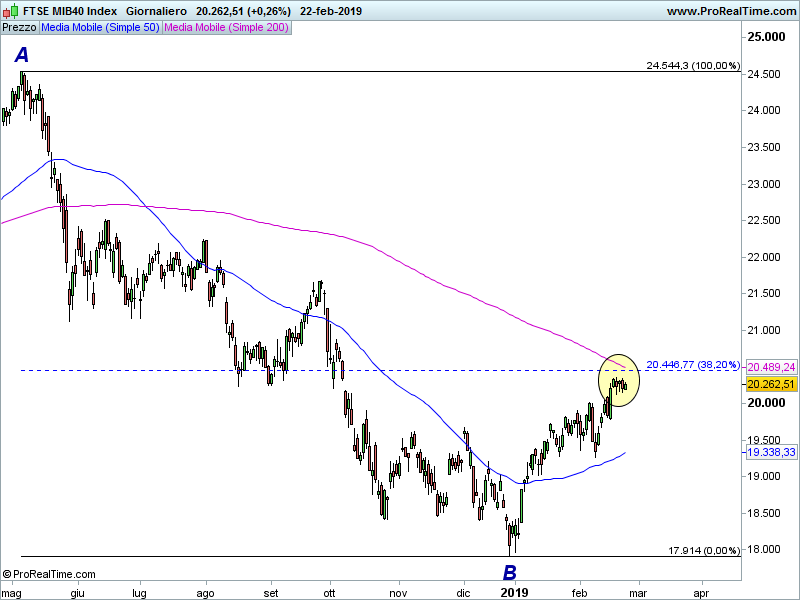Click the mar month label on the time axis
800x600 pixels.
pos(638,593)
